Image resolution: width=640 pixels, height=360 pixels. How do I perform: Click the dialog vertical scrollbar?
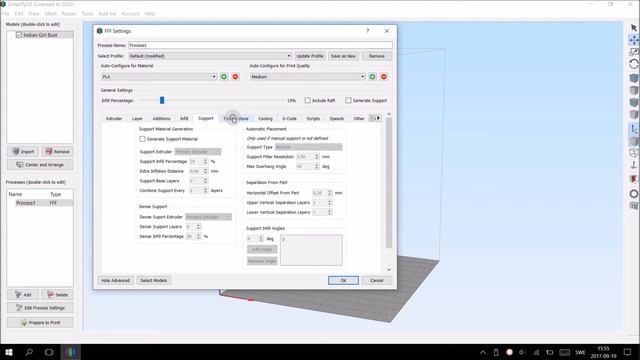389,184
